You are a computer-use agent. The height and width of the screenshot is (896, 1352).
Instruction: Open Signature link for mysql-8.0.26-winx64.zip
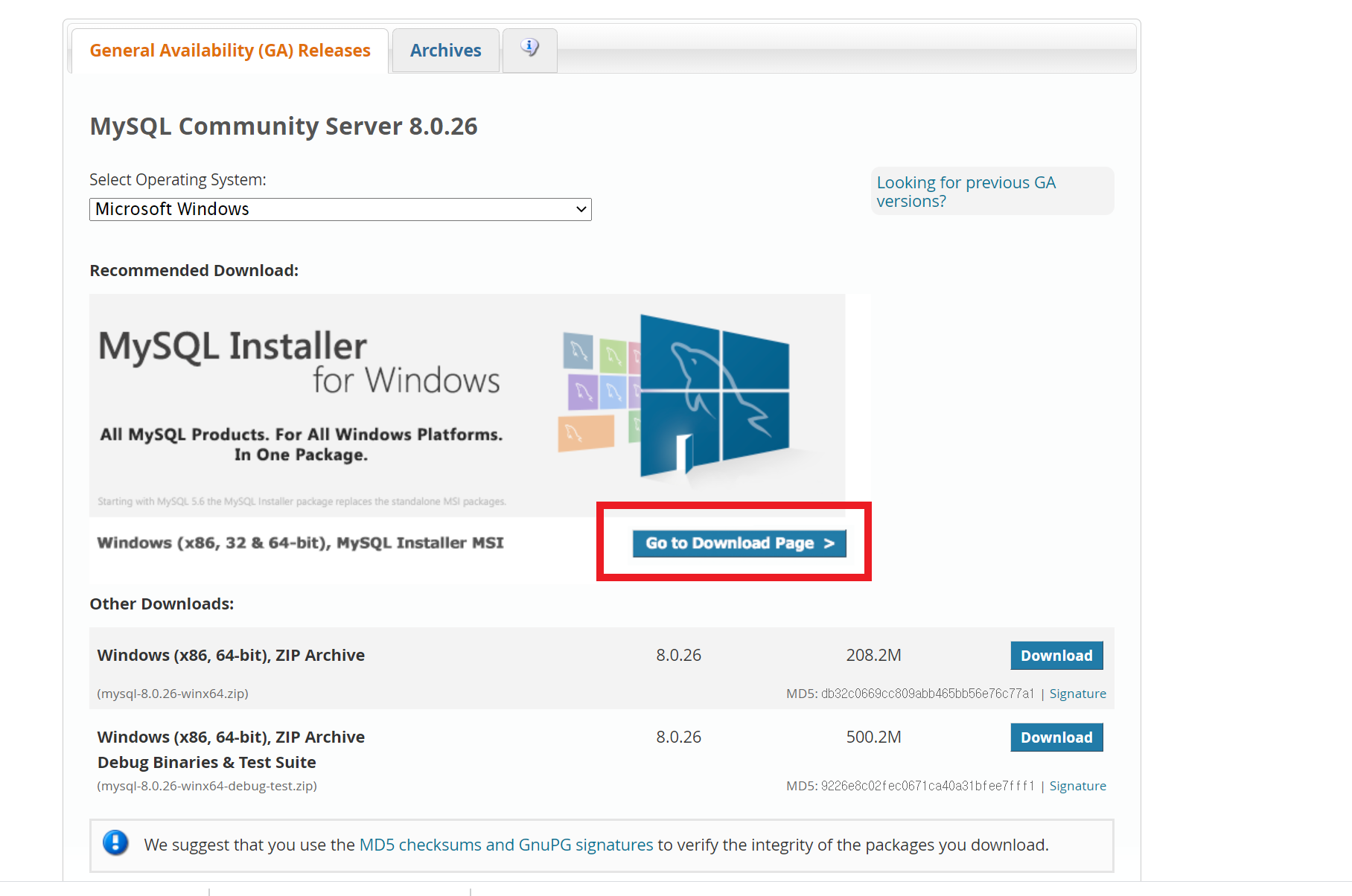click(1077, 694)
